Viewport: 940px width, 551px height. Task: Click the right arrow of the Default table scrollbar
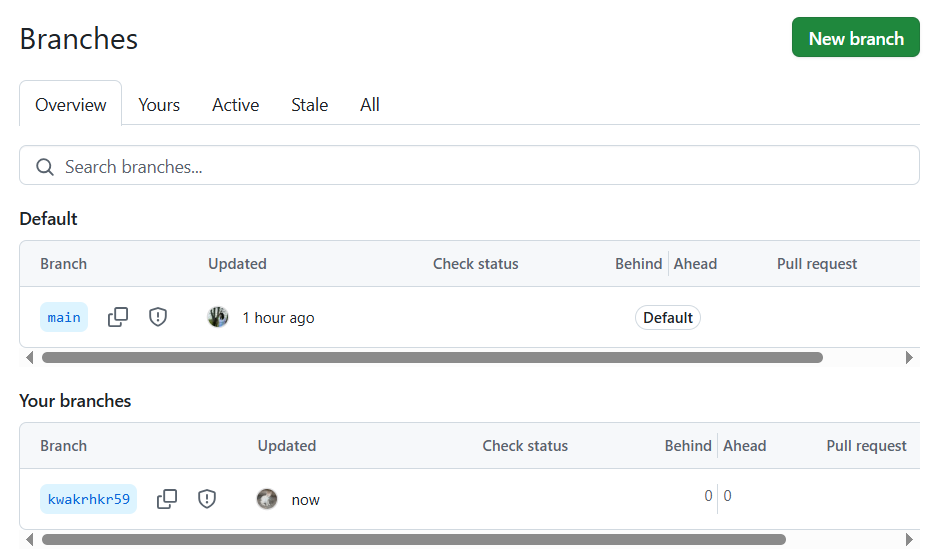coord(909,357)
